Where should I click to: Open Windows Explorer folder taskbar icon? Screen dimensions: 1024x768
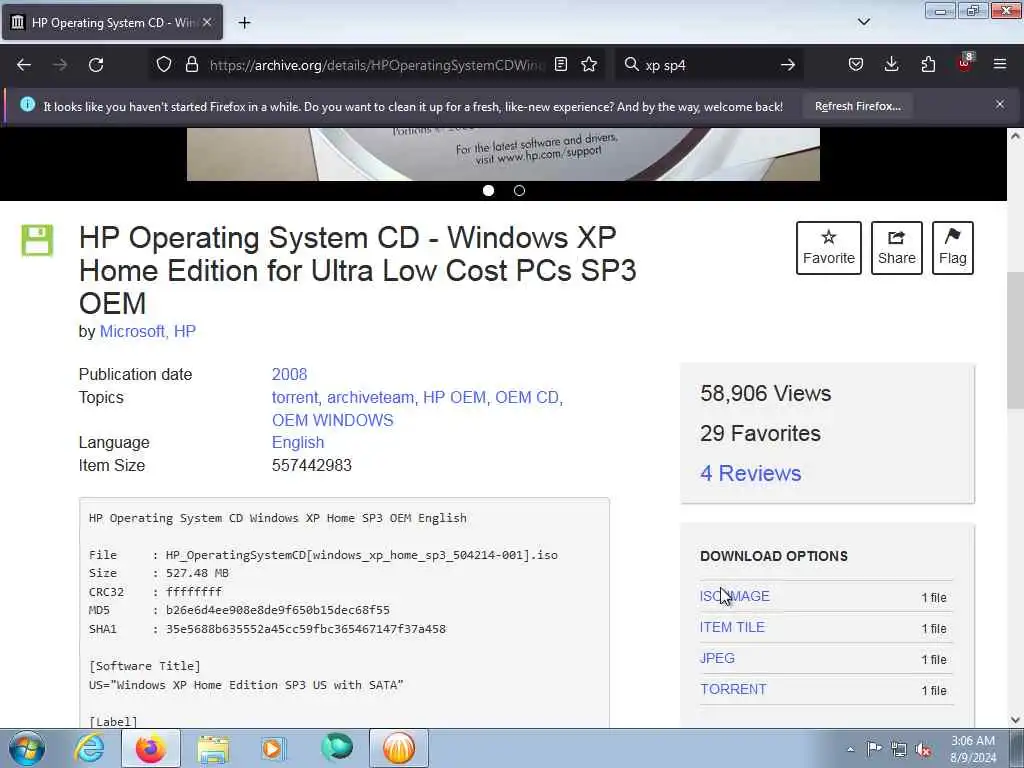click(x=213, y=748)
